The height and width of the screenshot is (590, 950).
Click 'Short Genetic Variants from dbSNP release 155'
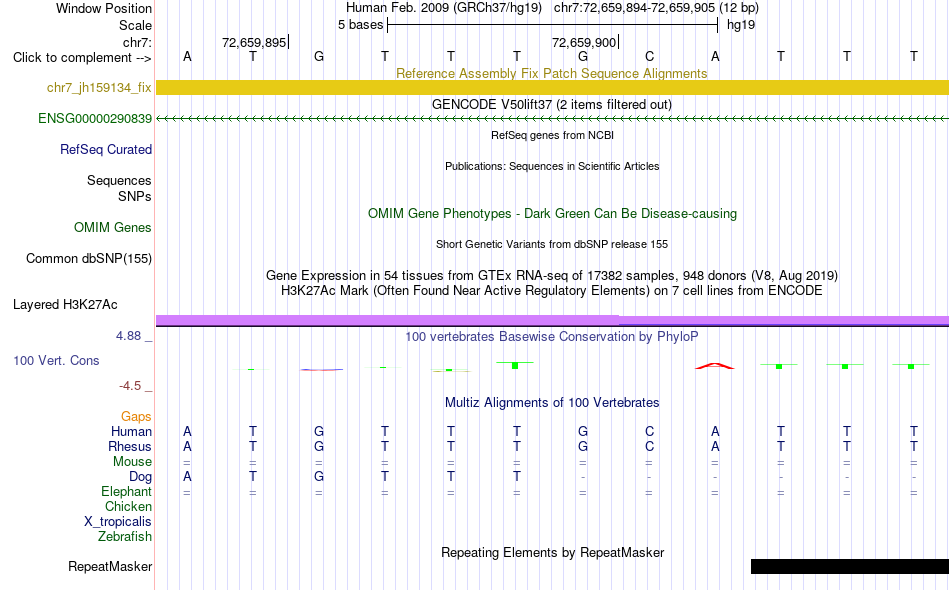pos(552,244)
